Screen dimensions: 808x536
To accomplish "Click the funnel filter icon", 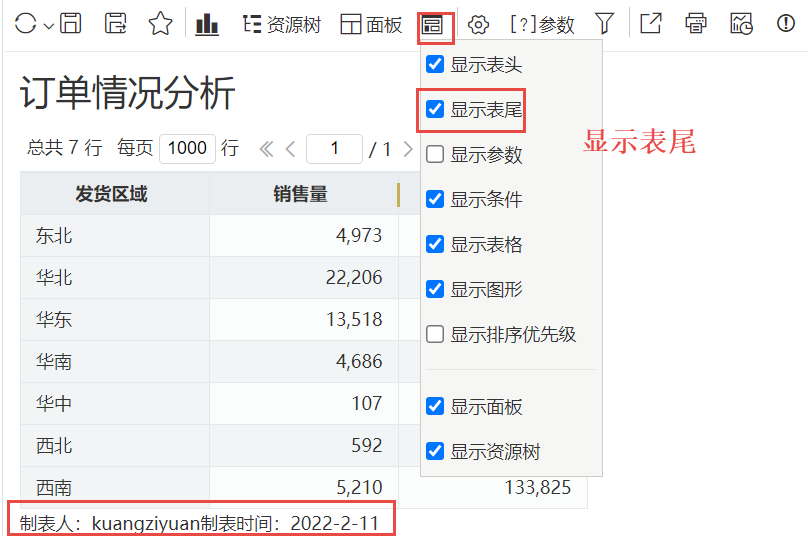I will (x=604, y=24).
